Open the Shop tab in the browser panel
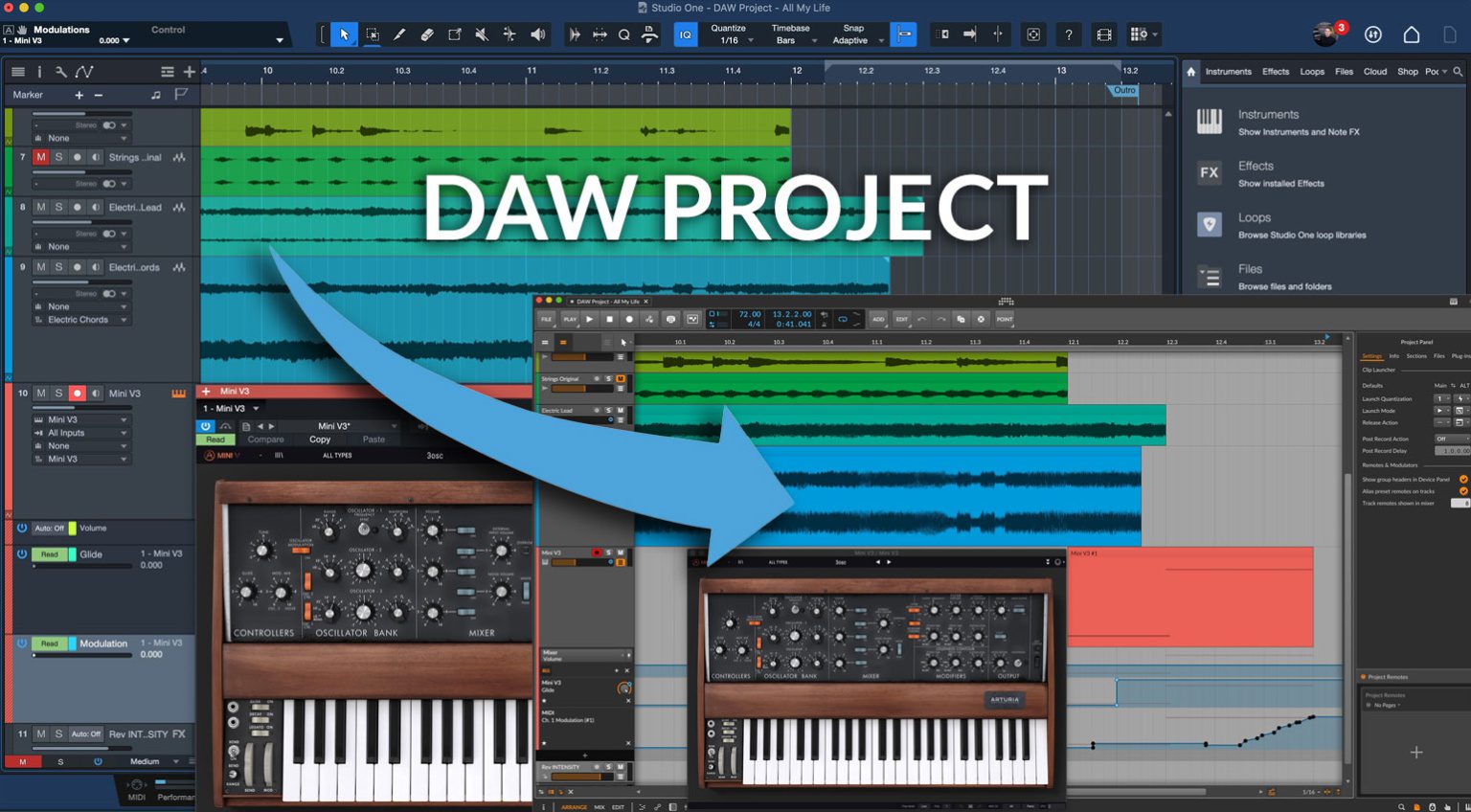Viewport: 1471px width, 812px height. click(1408, 72)
